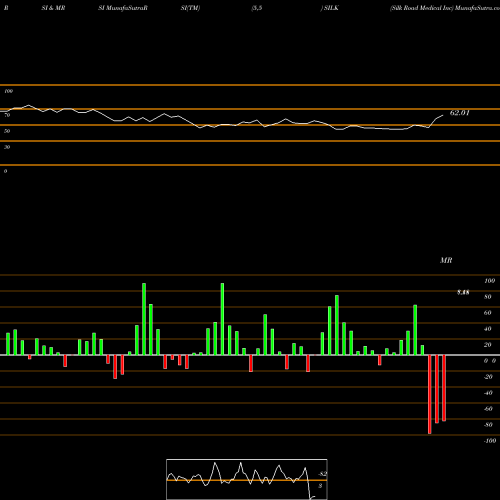Screen dimensions: 500x500
Task: Click the 20 axis label on MR chart
Action: click(x=488, y=345)
